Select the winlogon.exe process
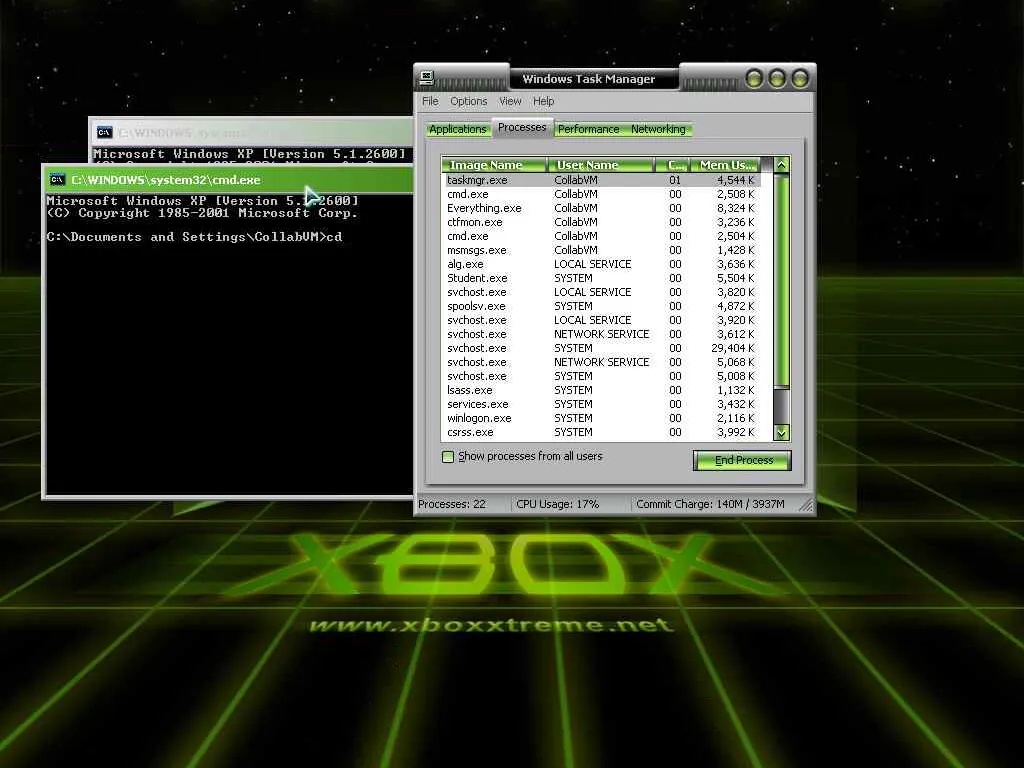1024x768 pixels. [601, 418]
